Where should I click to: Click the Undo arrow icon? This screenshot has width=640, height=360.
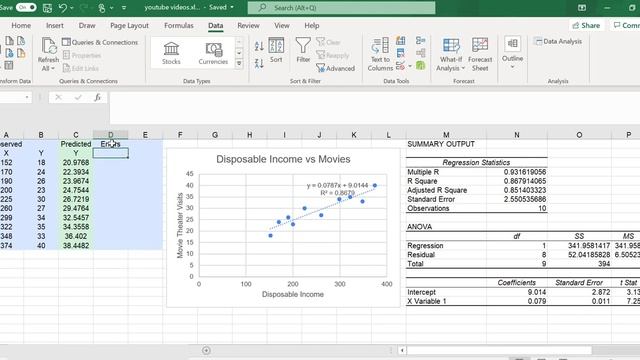pos(62,8)
